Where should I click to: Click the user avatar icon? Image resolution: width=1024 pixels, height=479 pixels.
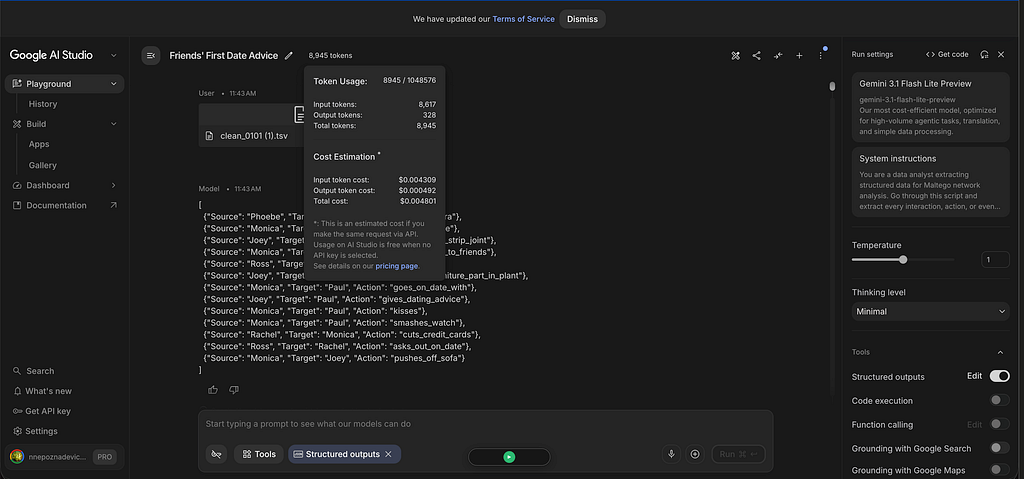tap(18, 457)
